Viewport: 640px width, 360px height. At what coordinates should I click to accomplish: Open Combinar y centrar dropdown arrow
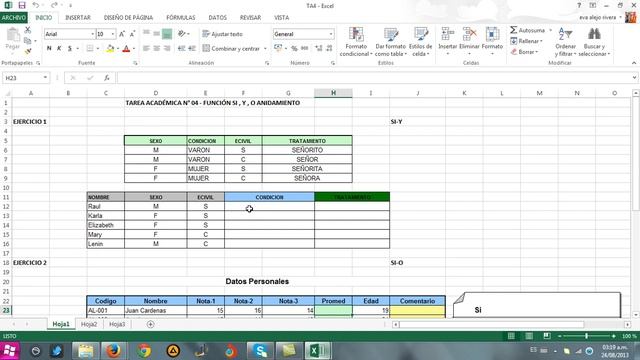[265, 49]
